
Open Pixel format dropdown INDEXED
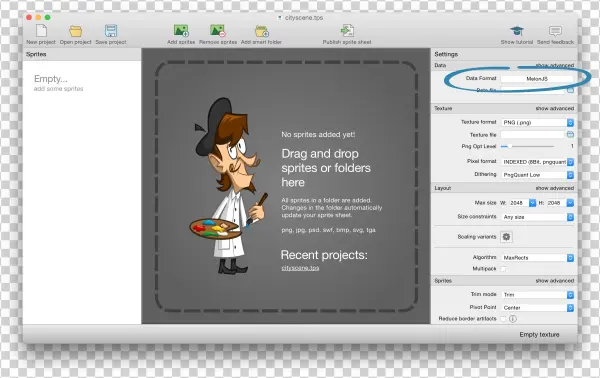[538, 162]
